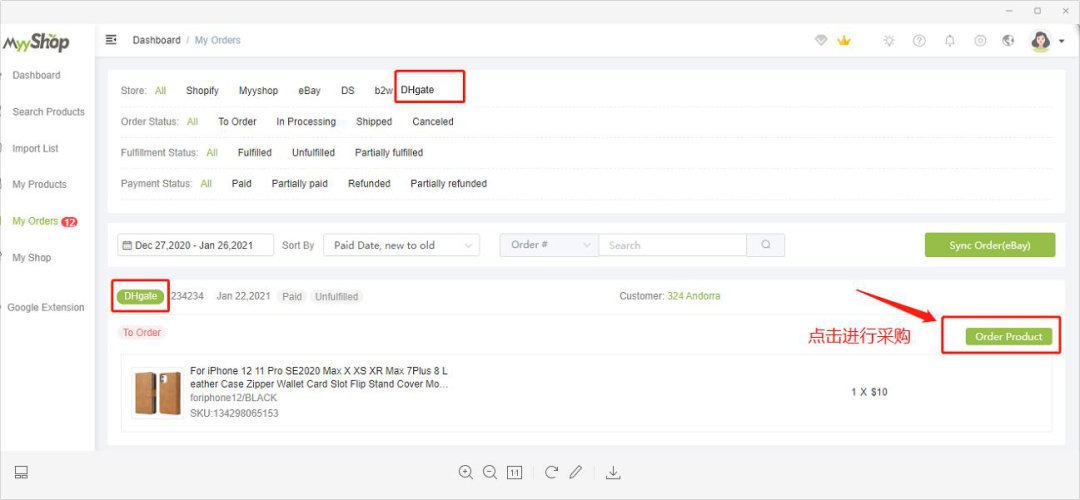Filter Payment Status by Paid
1080x500 pixels.
pyautogui.click(x=242, y=184)
